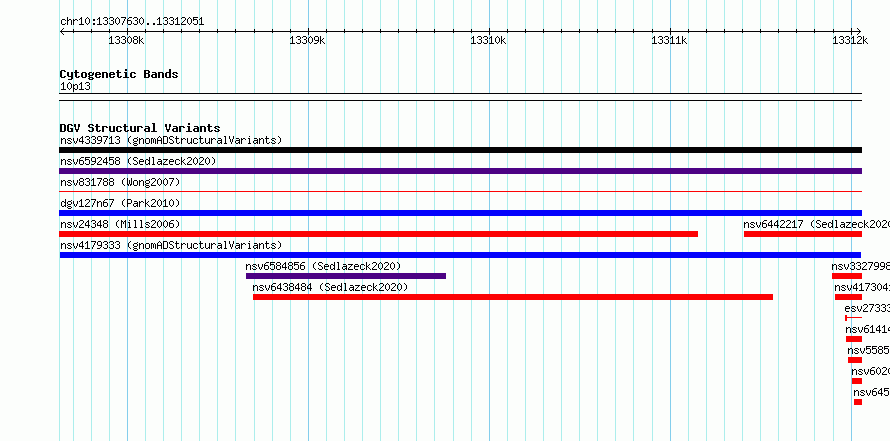Click the thin red nsv831788 variant line
This screenshot has width=890, height=441.
[x=460, y=192]
